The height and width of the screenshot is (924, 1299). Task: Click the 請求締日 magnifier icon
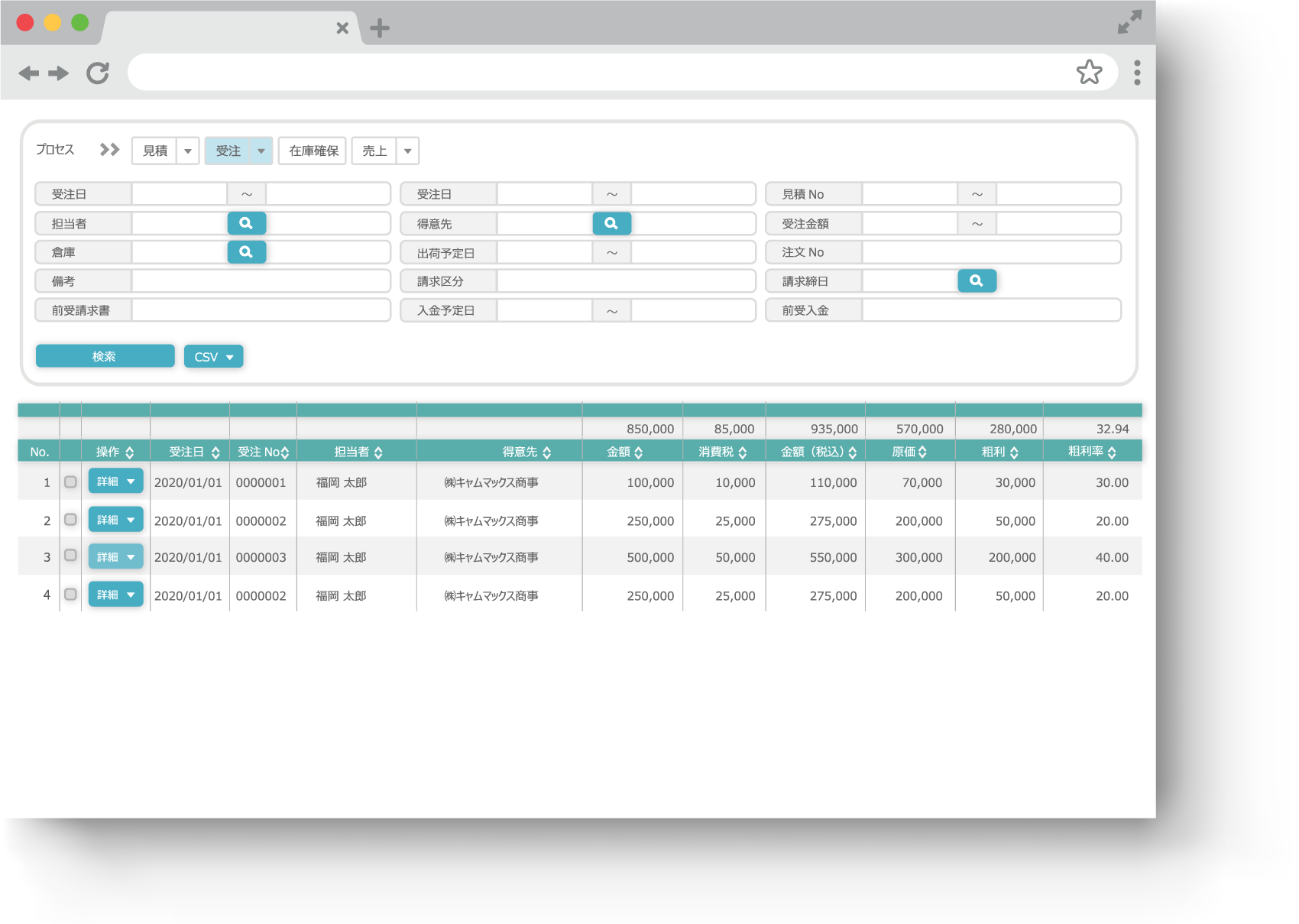point(977,281)
